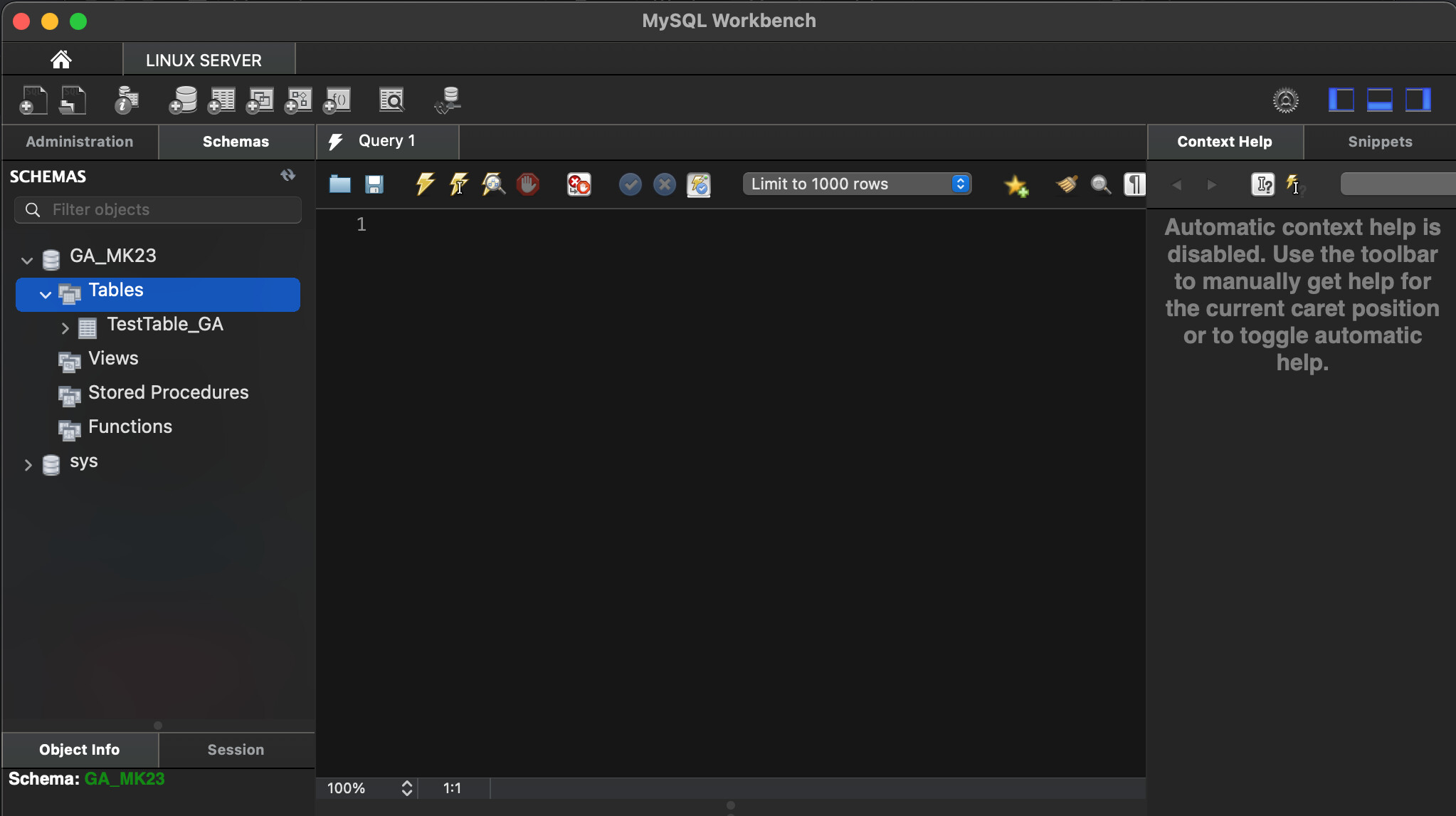The width and height of the screenshot is (1456, 816).
Task: Open the Snippets tab
Action: (1379, 142)
